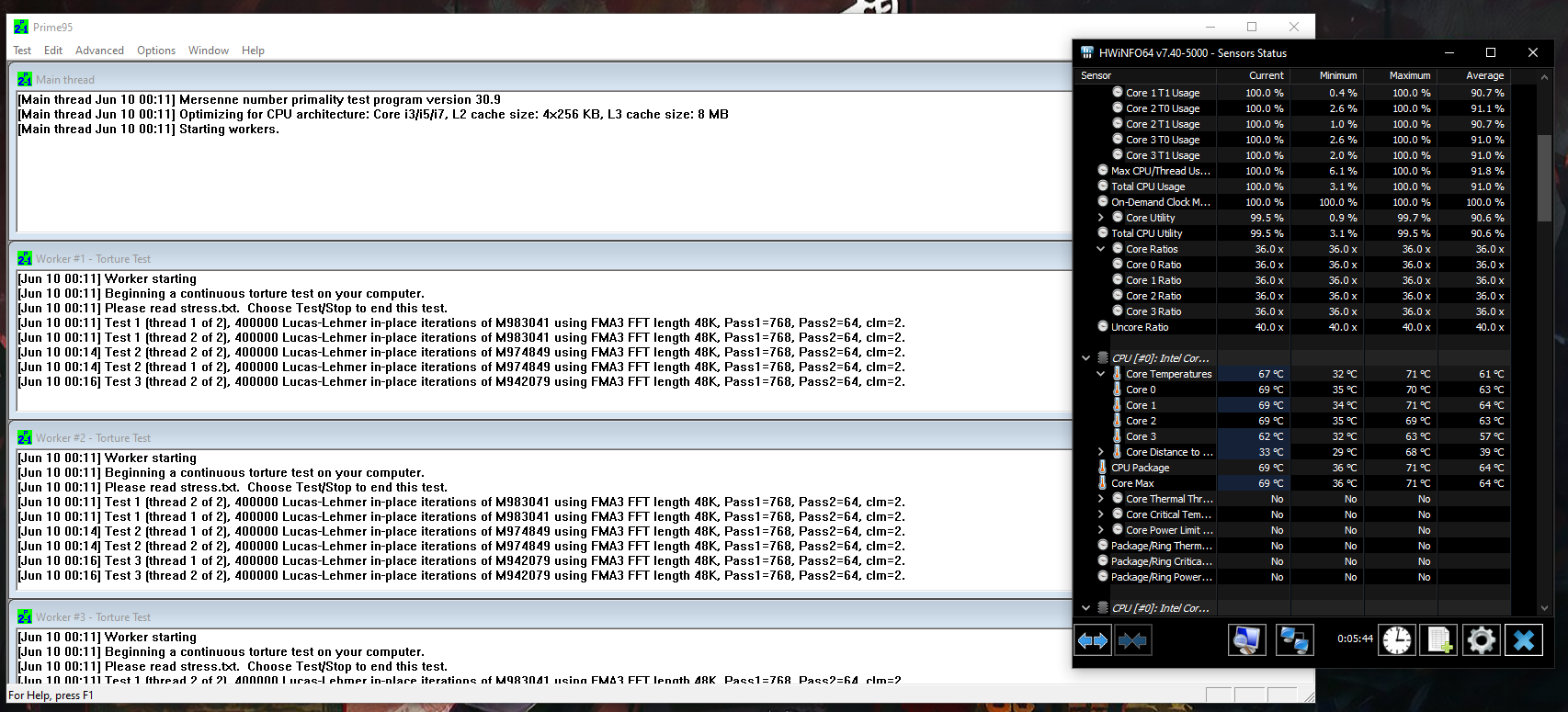
Task: Open the Edit menu in Prime95
Action: (x=53, y=51)
